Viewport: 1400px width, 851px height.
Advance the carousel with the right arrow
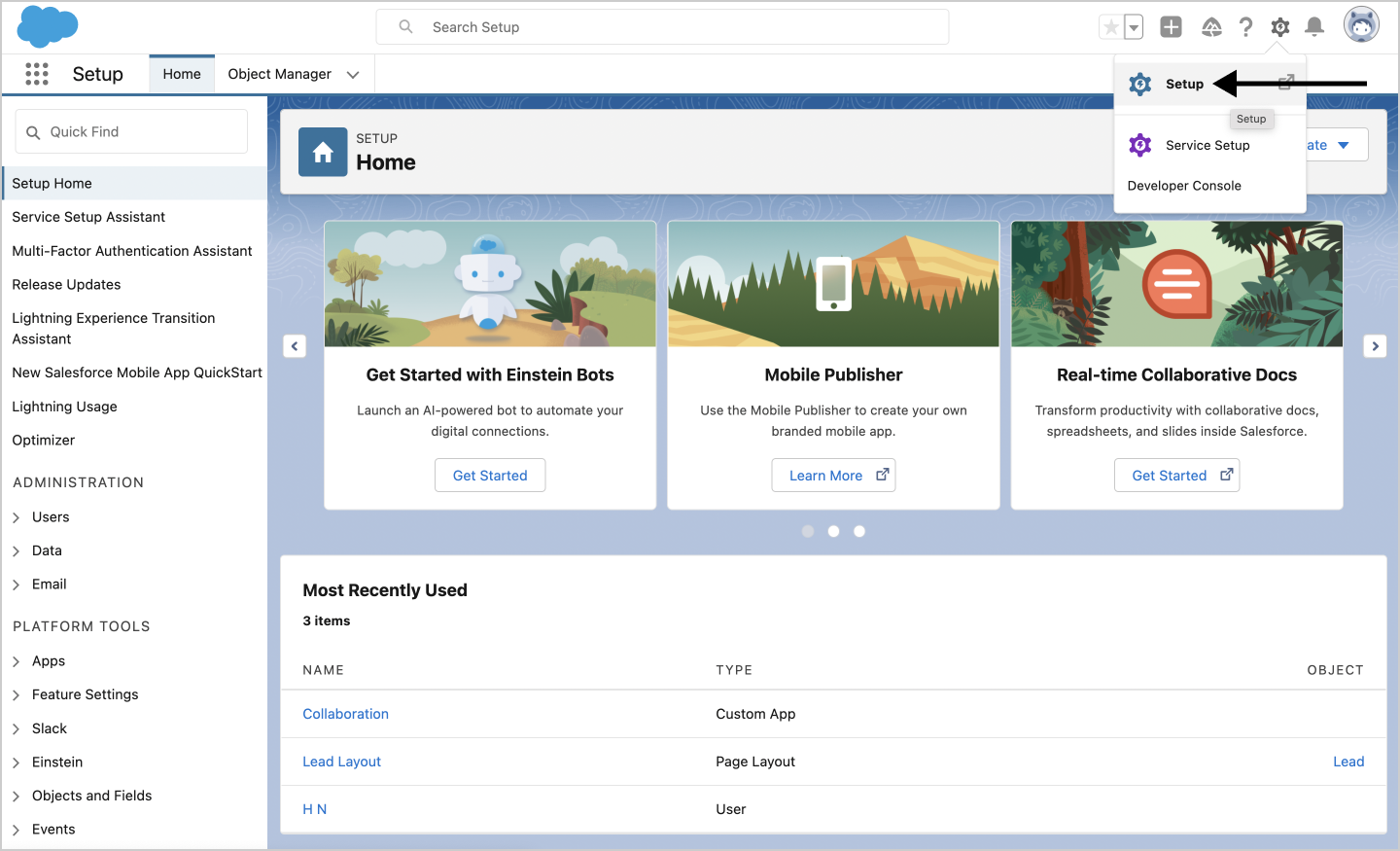point(1375,346)
